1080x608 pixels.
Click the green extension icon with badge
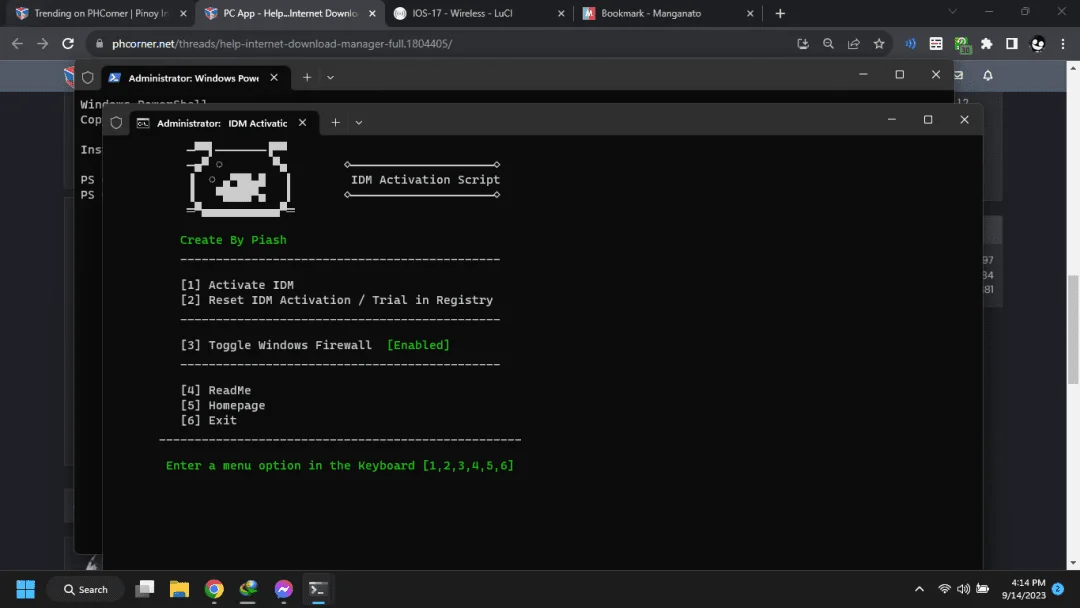tap(962, 45)
